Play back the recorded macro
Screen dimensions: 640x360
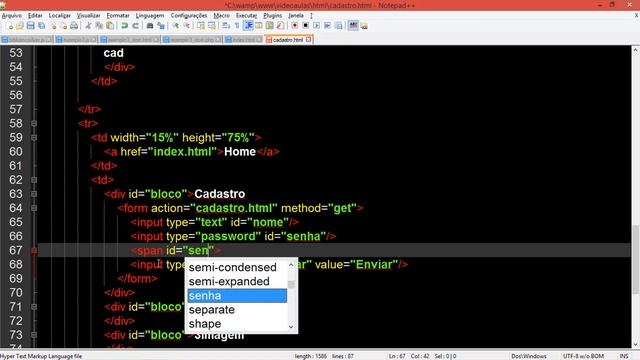[x=316, y=26]
